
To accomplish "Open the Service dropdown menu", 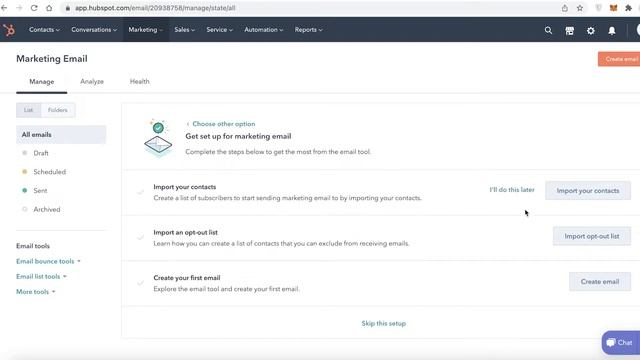I will (x=220, y=30).
